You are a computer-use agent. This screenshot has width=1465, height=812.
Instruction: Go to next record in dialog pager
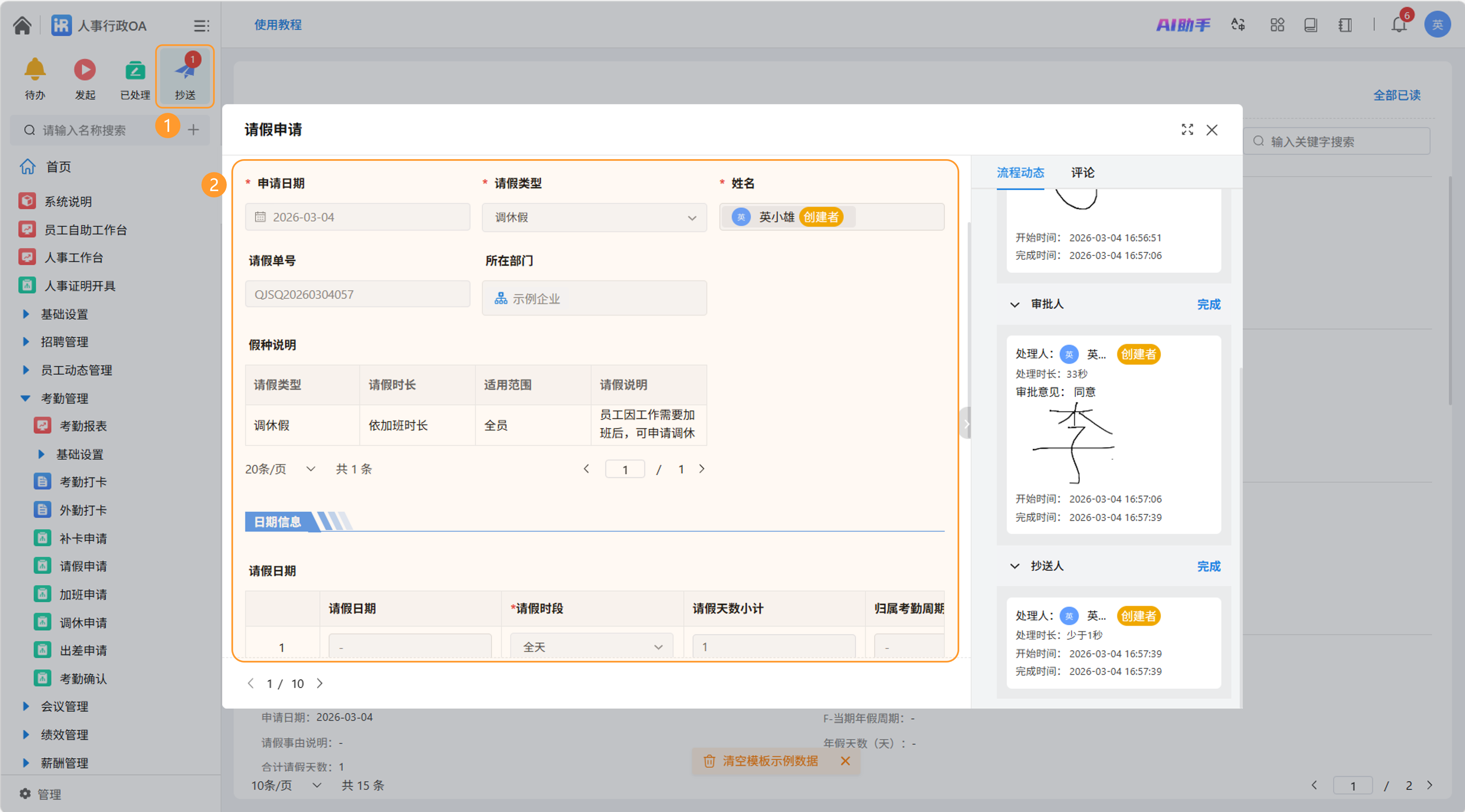point(320,683)
